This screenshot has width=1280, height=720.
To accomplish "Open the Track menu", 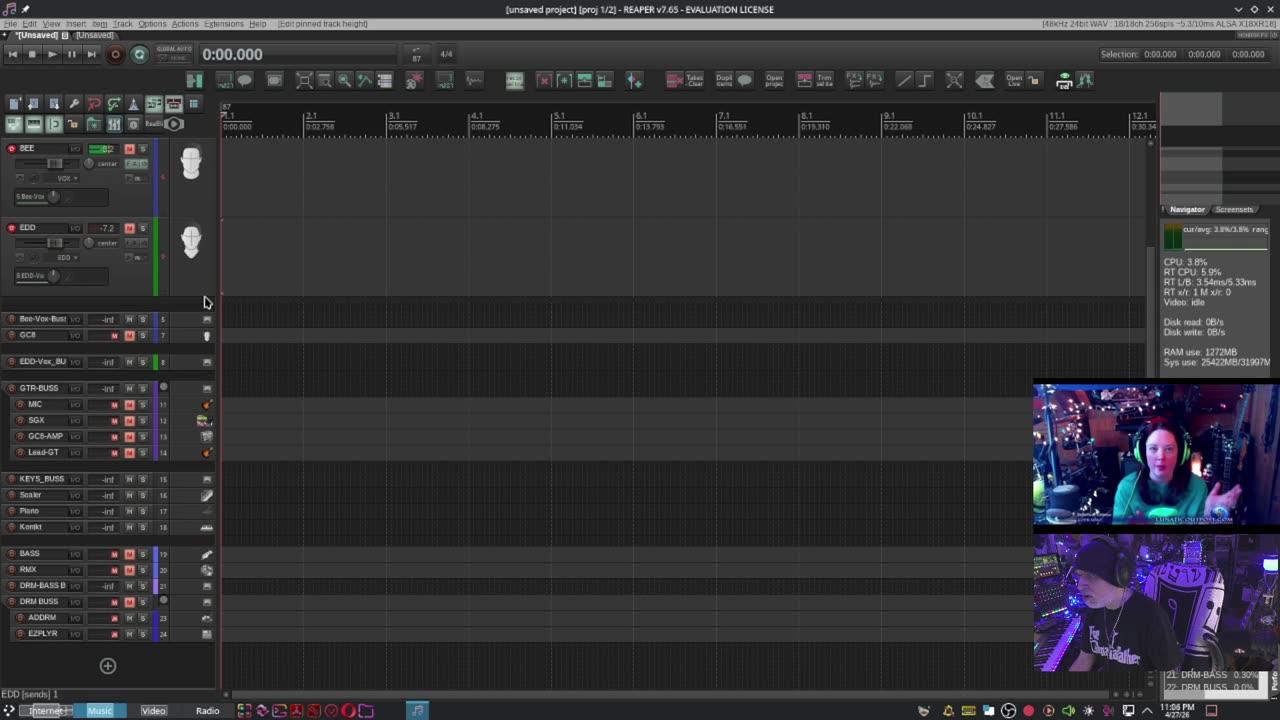I will pos(123,24).
